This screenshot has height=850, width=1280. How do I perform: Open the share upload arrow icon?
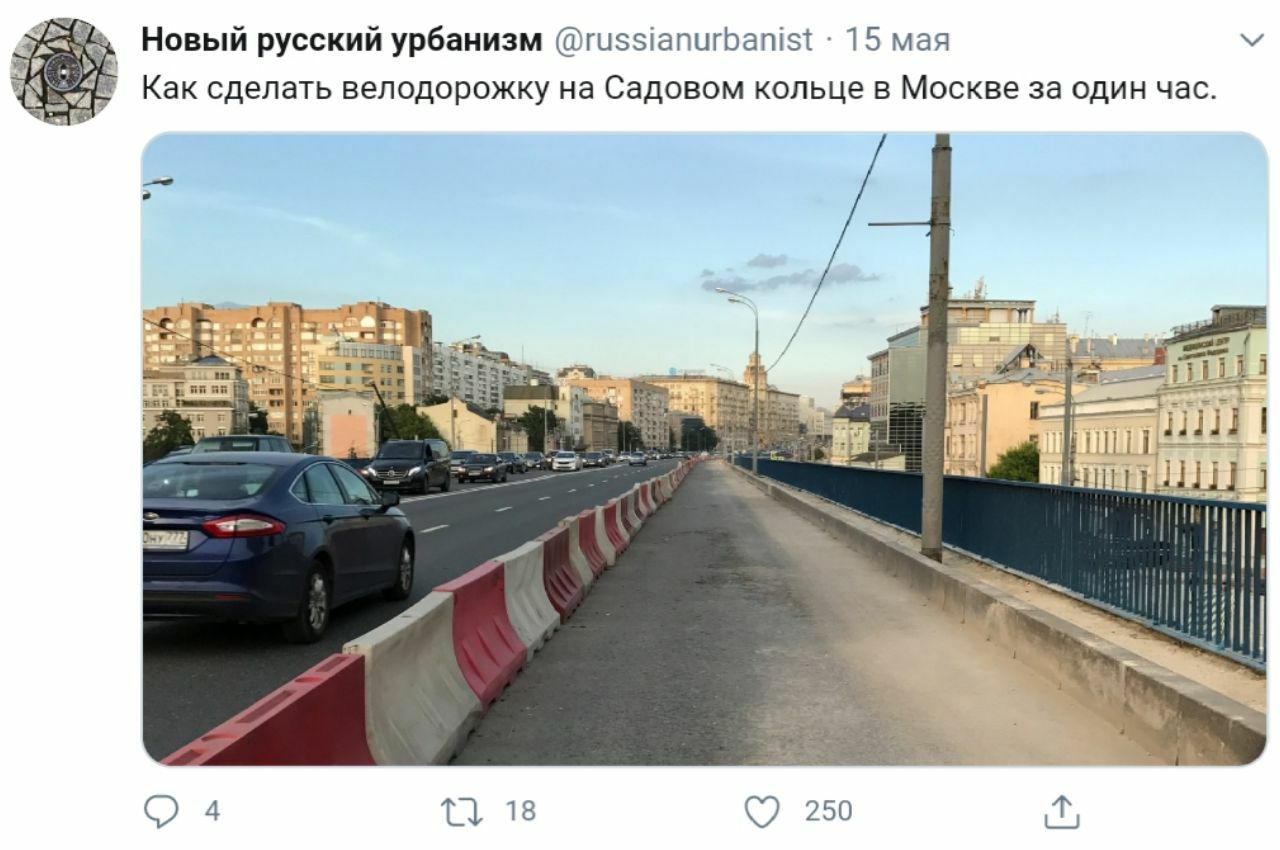(1062, 810)
